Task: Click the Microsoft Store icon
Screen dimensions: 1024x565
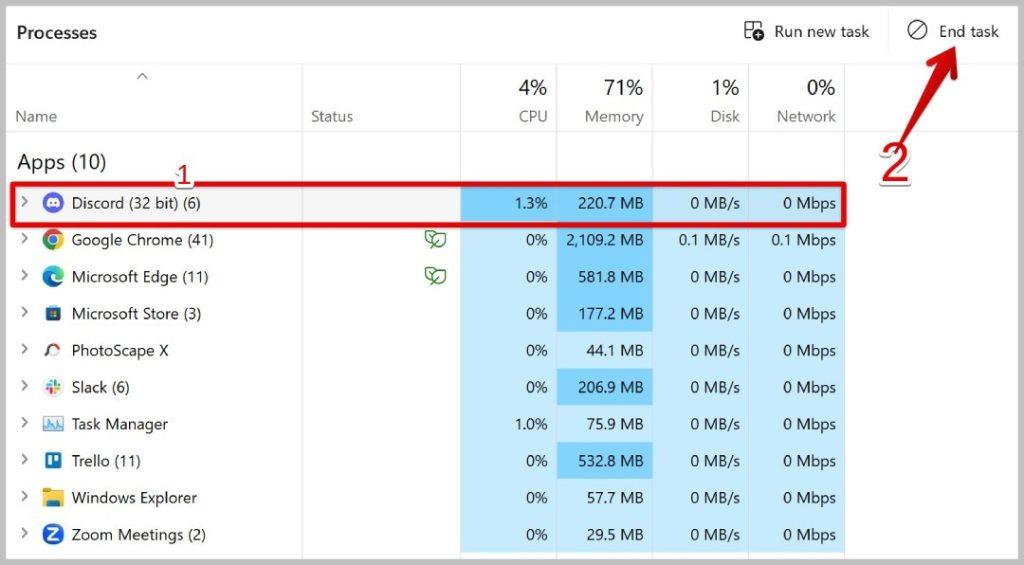Action: click(53, 314)
